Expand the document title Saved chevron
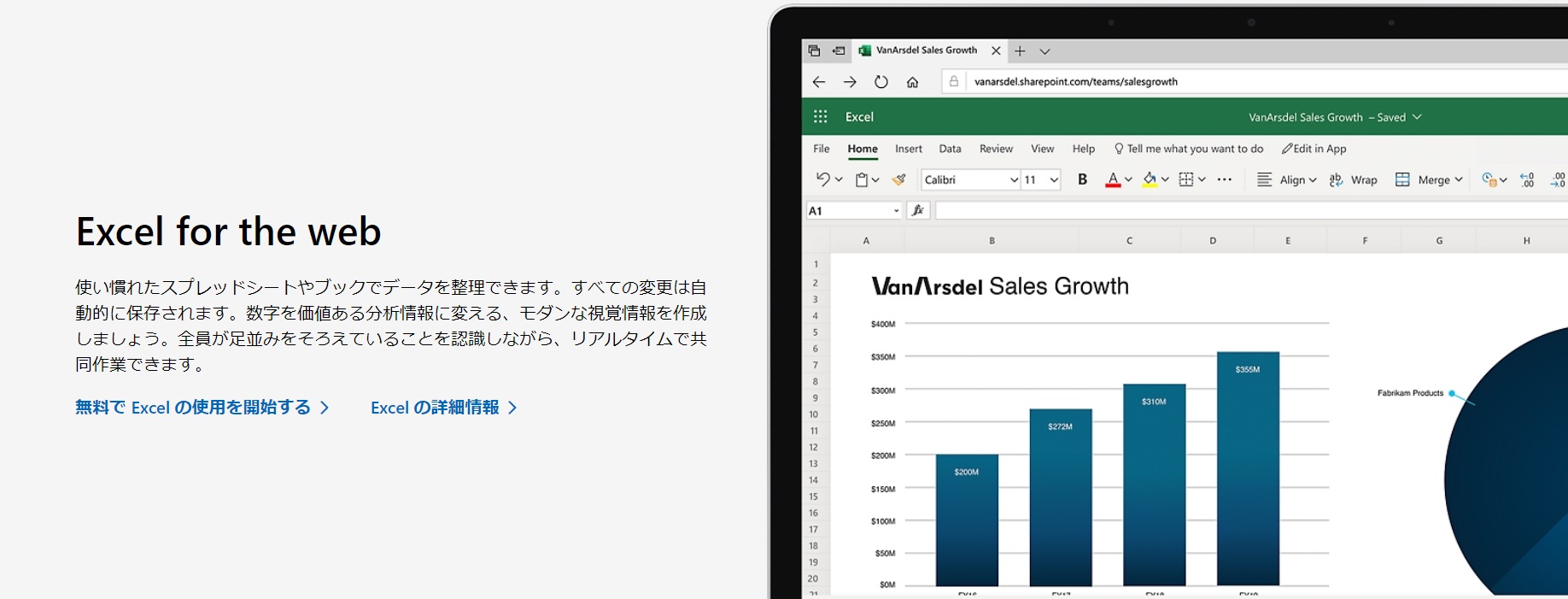Viewport: 1568px width, 599px height. pos(1417,117)
